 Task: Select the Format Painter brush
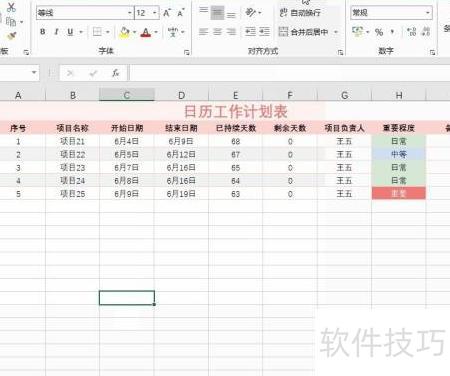[12, 36]
